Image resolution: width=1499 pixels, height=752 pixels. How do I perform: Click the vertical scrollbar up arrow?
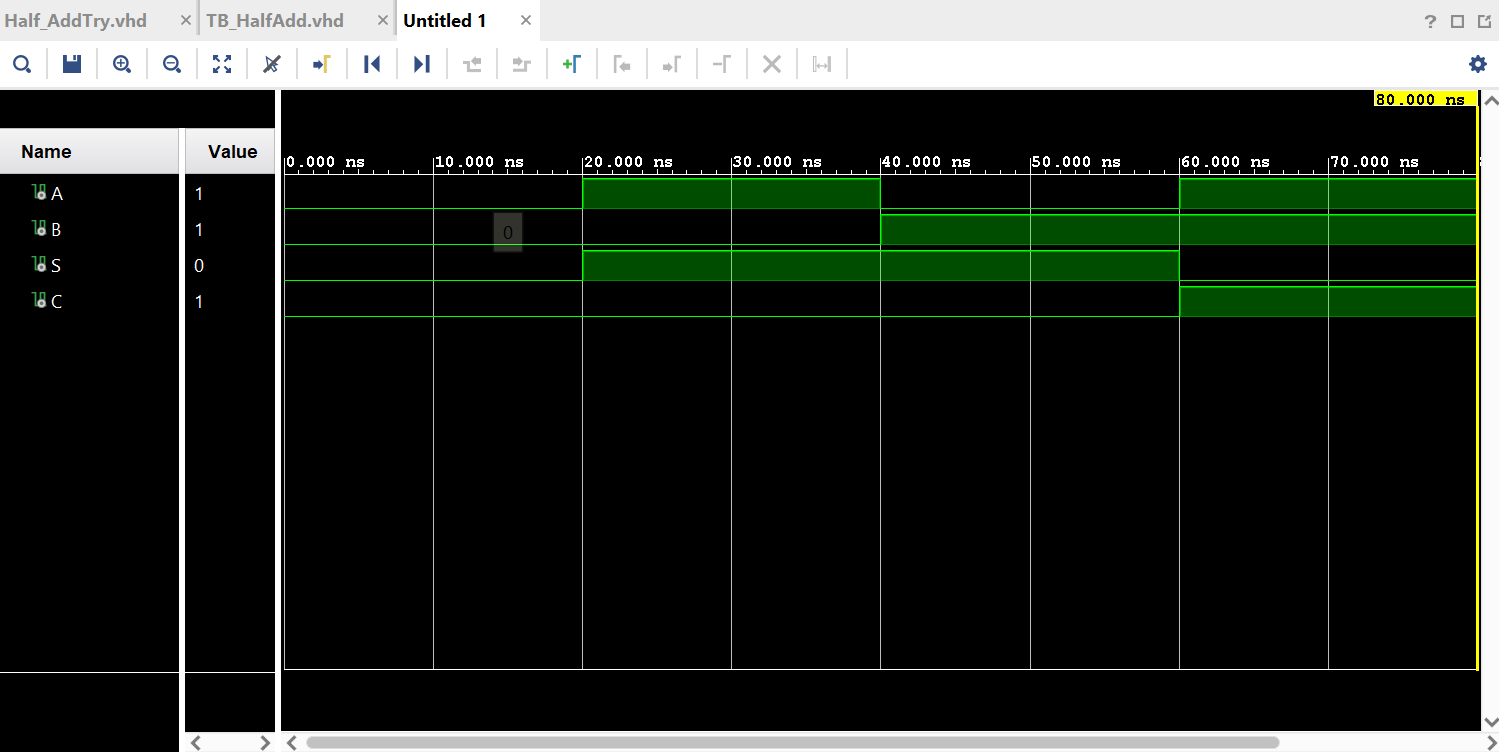pos(1490,101)
